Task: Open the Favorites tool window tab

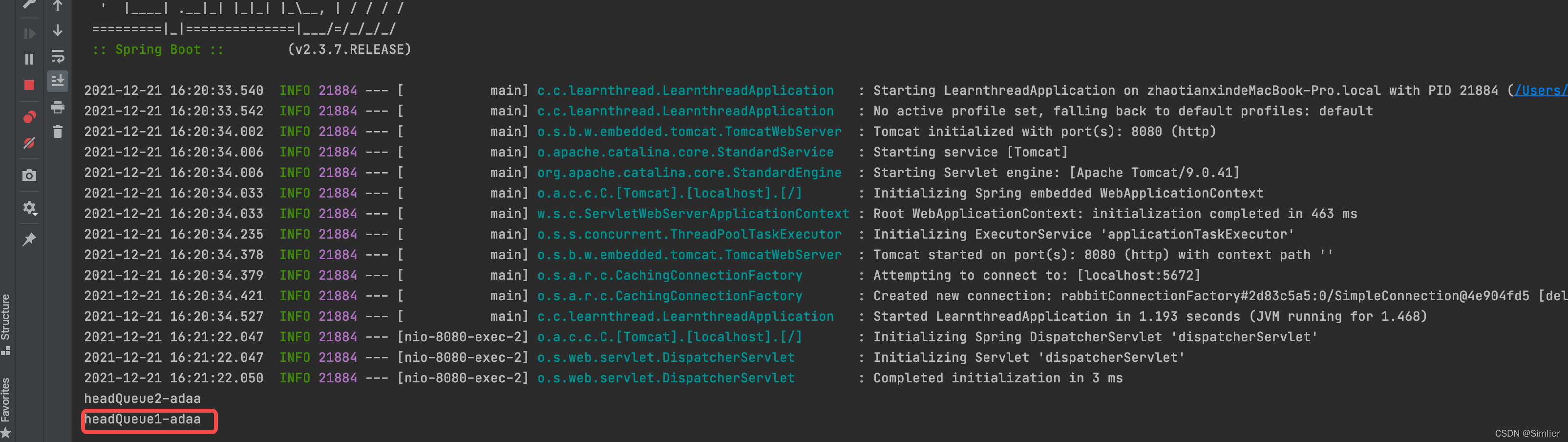Action: (6, 407)
